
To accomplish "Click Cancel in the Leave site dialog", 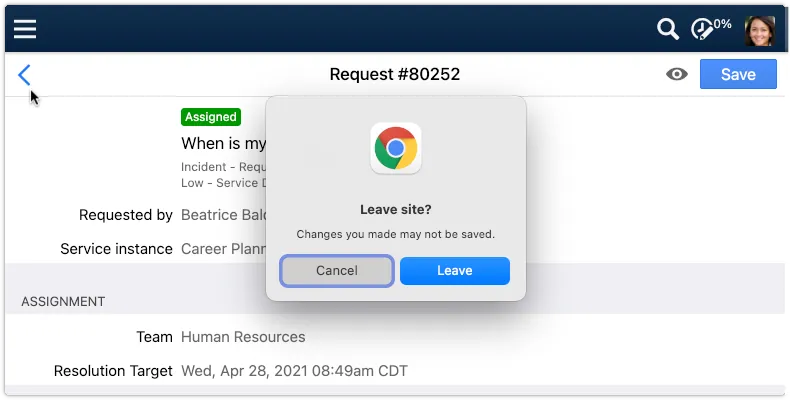I will (x=337, y=271).
